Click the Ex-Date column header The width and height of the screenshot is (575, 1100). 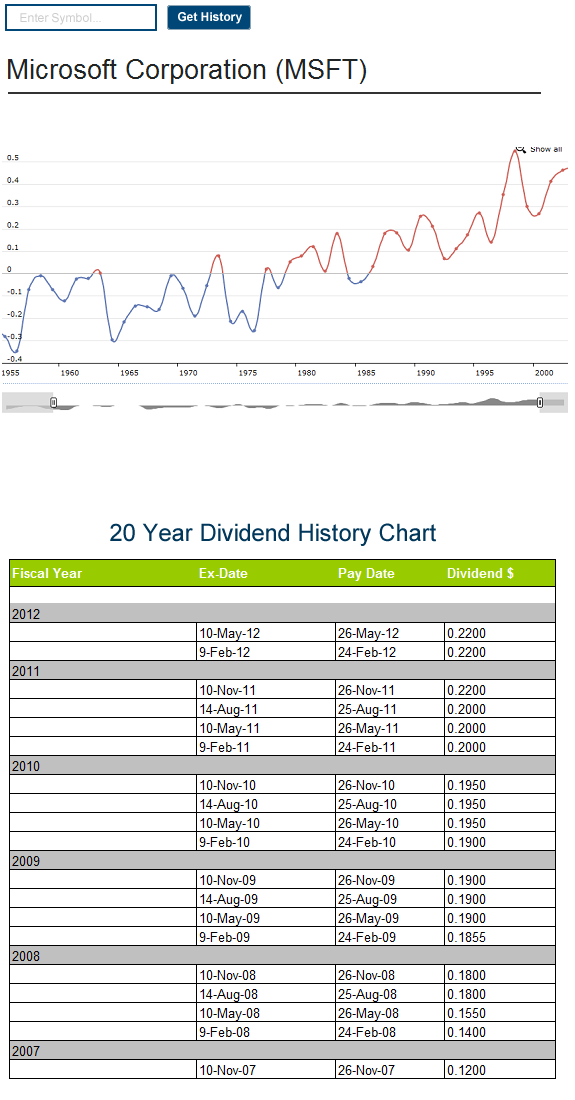pyautogui.click(x=223, y=573)
